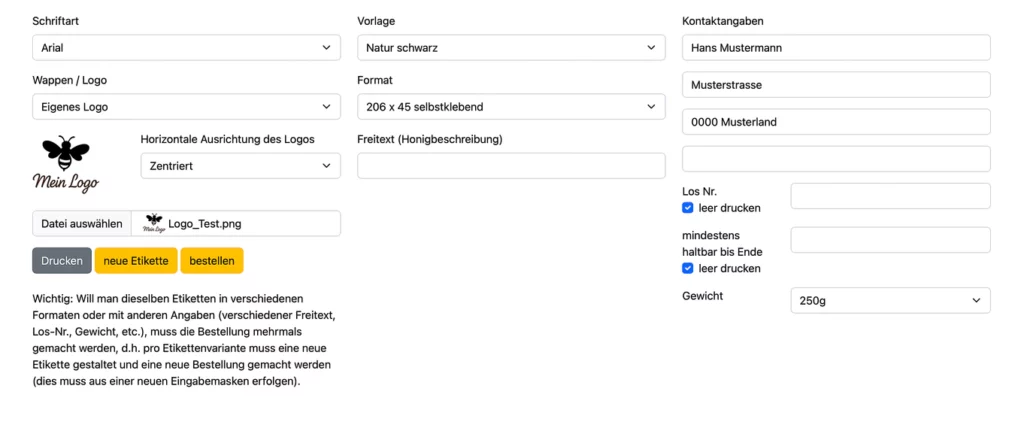Click the Drucken button
The width and height of the screenshot is (1024, 422).
[62, 261]
